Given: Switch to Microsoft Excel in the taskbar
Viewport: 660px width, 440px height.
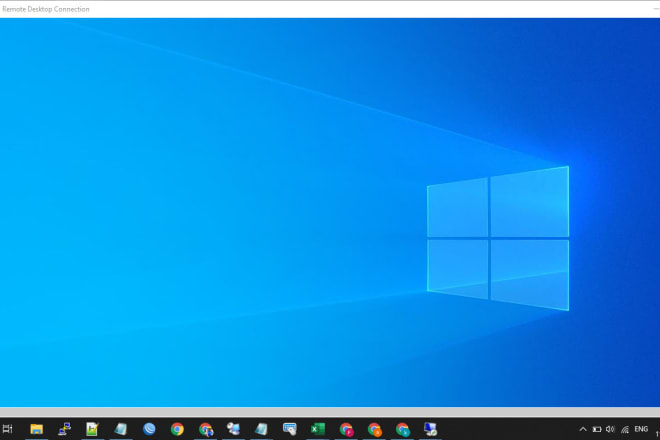Looking at the screenshot, I should coord(318,429).
